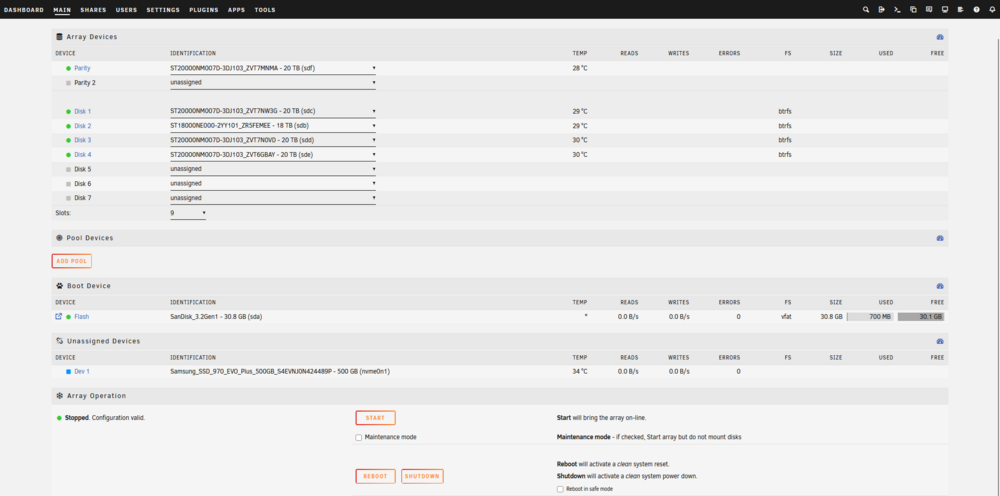This screenshot has height=496, width=1000.
Task: Click the Reboot button
Action: (375, 476)
